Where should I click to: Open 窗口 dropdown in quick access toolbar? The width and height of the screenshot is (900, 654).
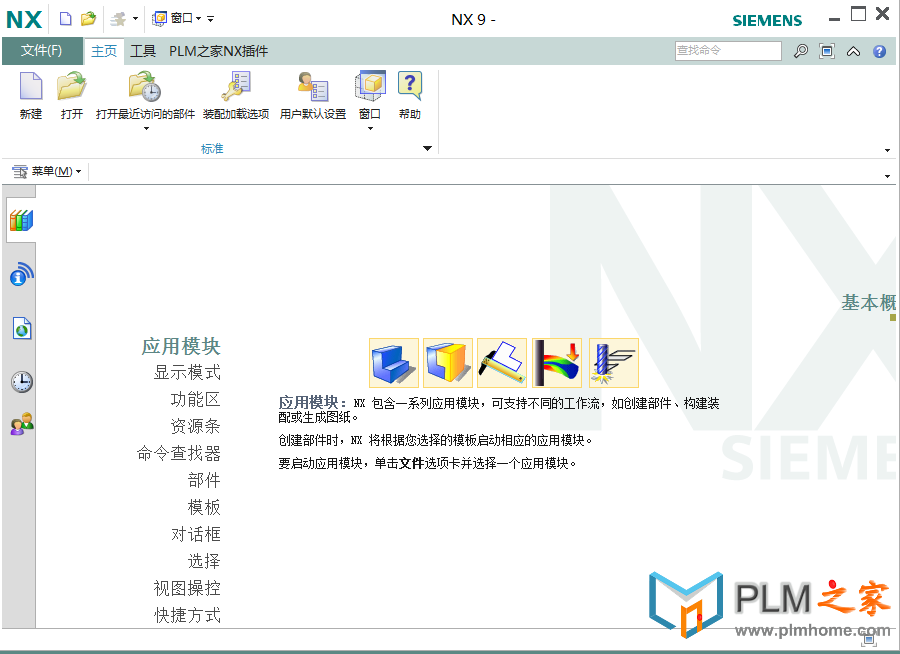point(199,19)
